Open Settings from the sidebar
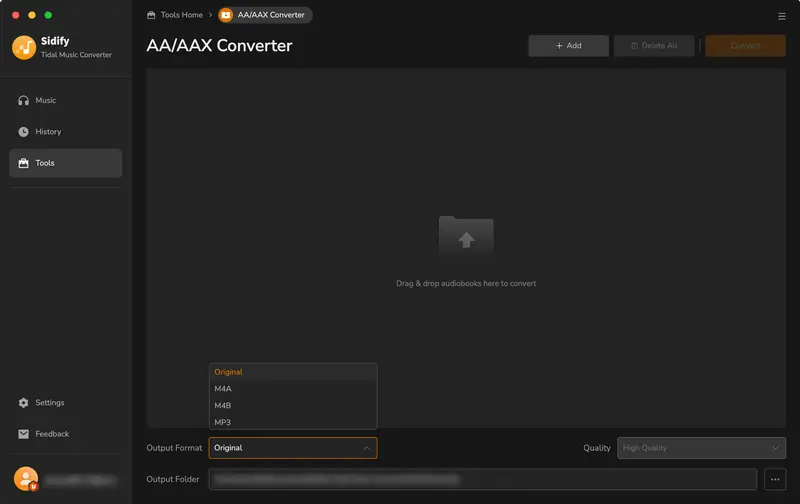The width and height of the screenshot is (800, 504). [65, 402]
